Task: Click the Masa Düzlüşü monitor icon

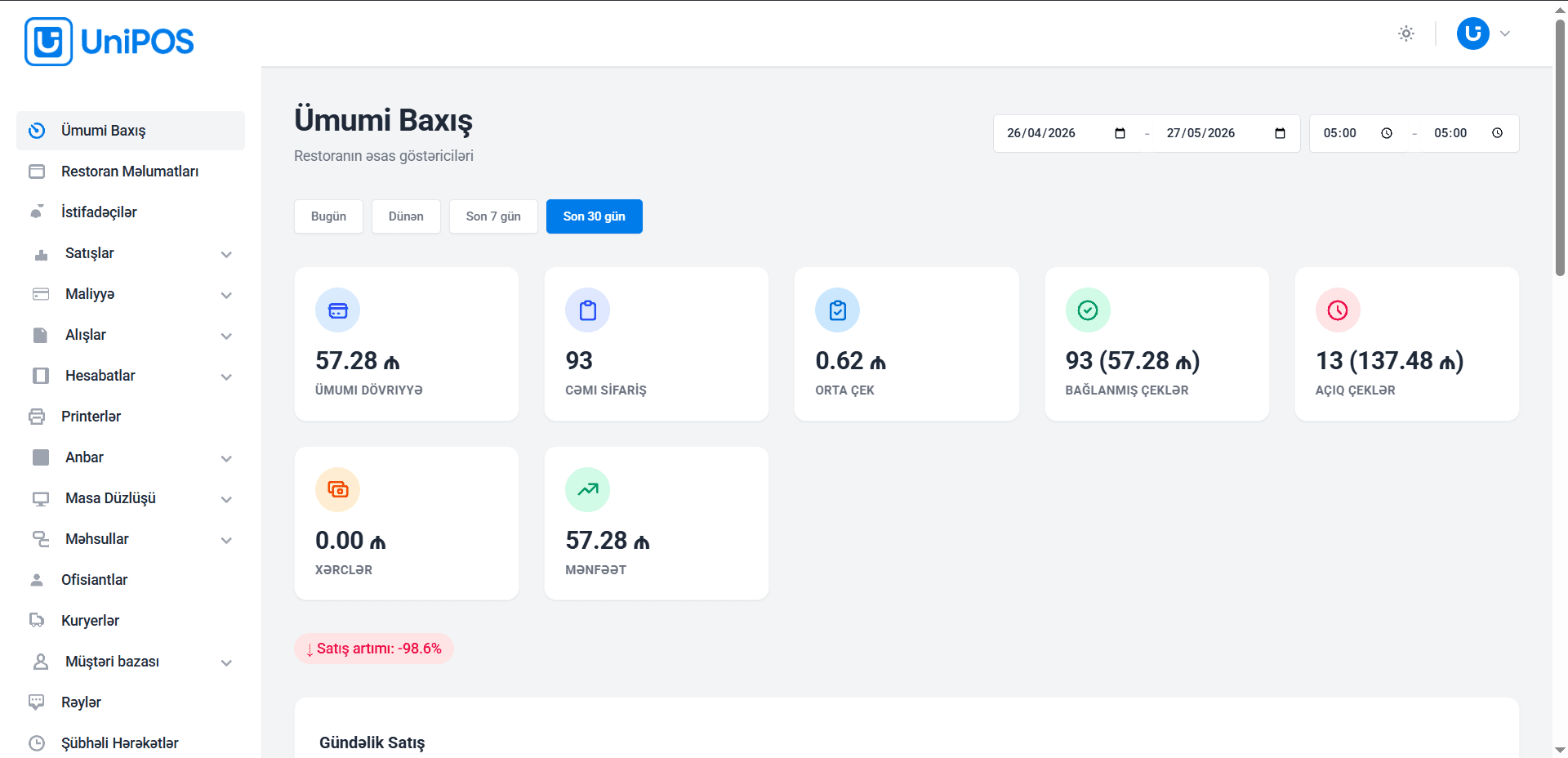Action: (41, 498)
